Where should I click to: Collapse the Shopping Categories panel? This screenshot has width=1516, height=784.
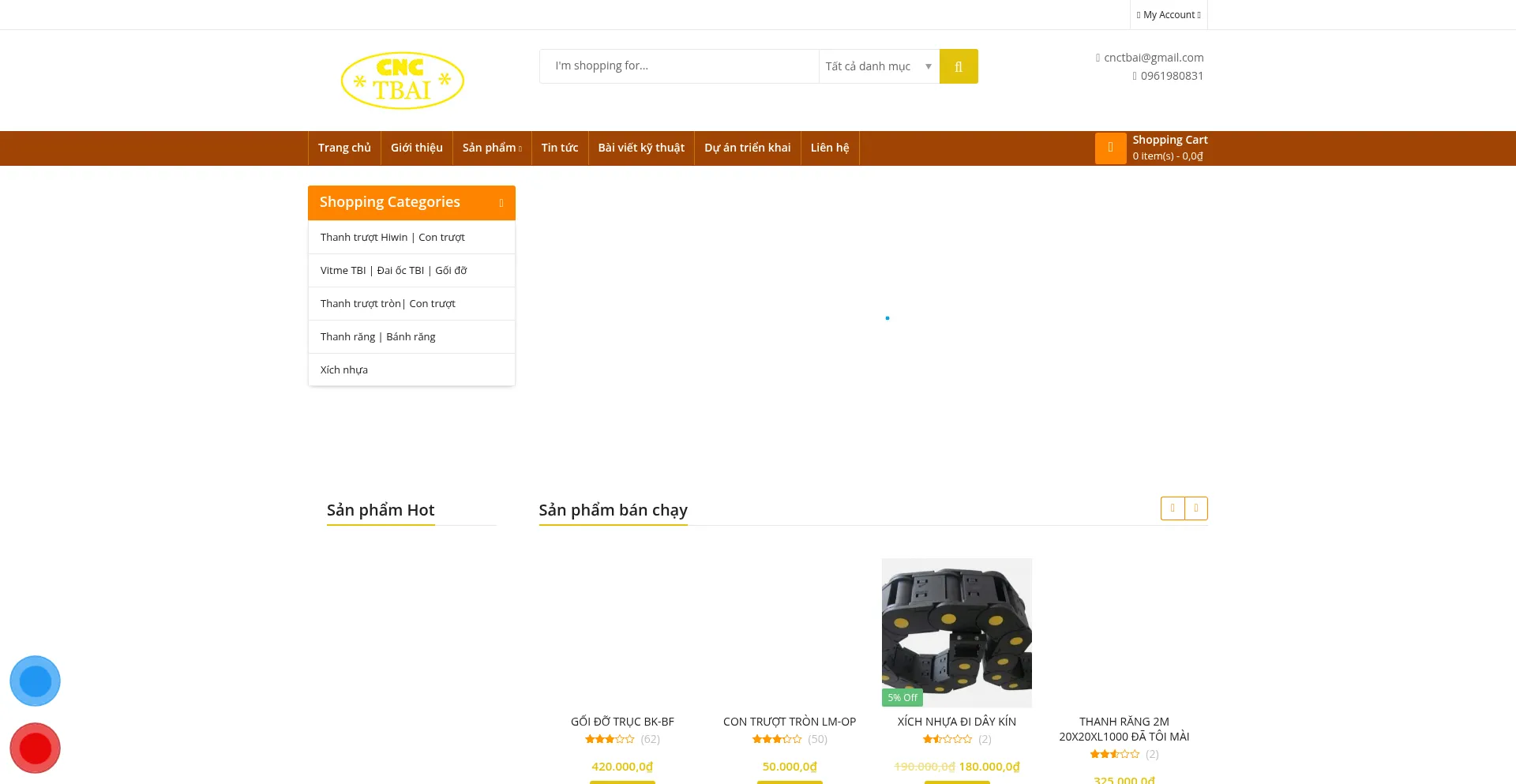501,203
